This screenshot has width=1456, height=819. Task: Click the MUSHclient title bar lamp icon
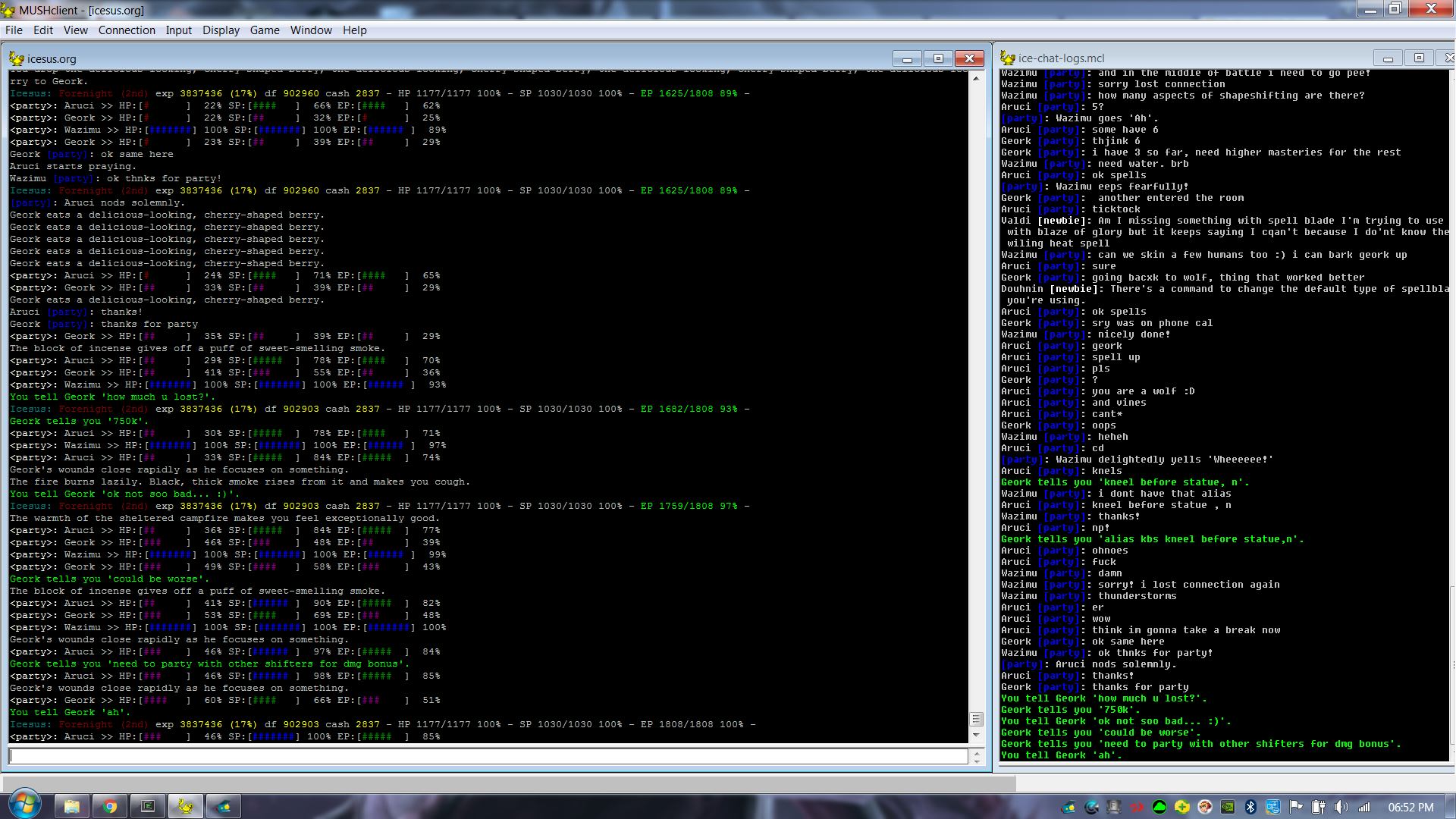tap(8, 10)
